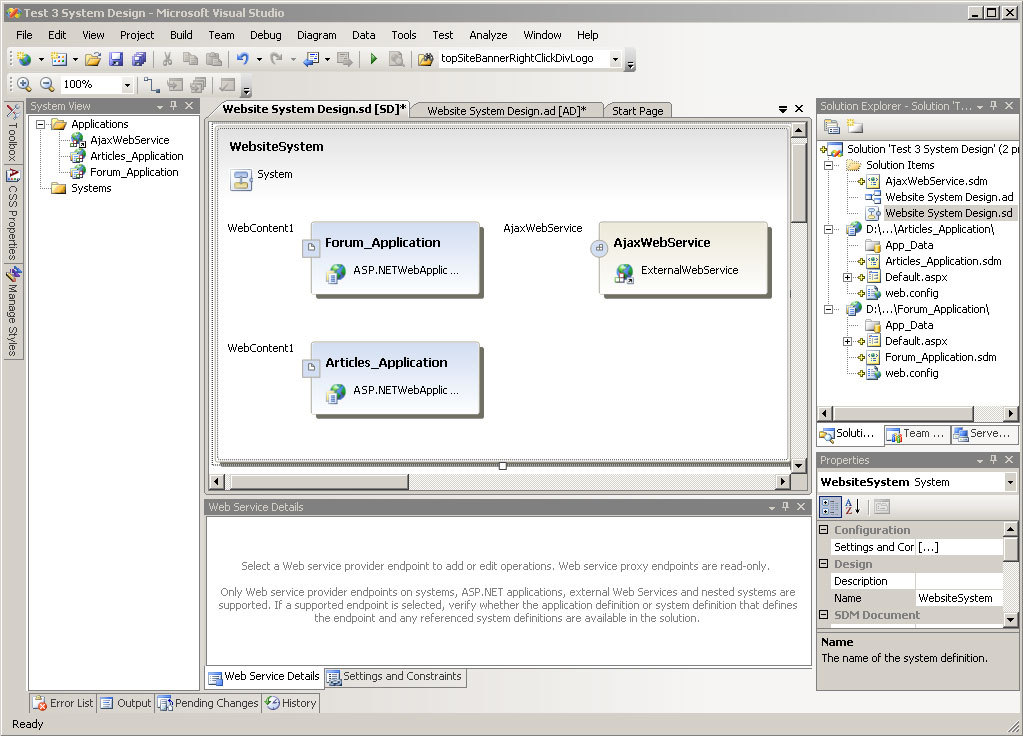This screenshot has height=736, width=1023.
Task: Select AjaxWebService in System View tree
Action: pyautogui.click(x=129, y=140)
